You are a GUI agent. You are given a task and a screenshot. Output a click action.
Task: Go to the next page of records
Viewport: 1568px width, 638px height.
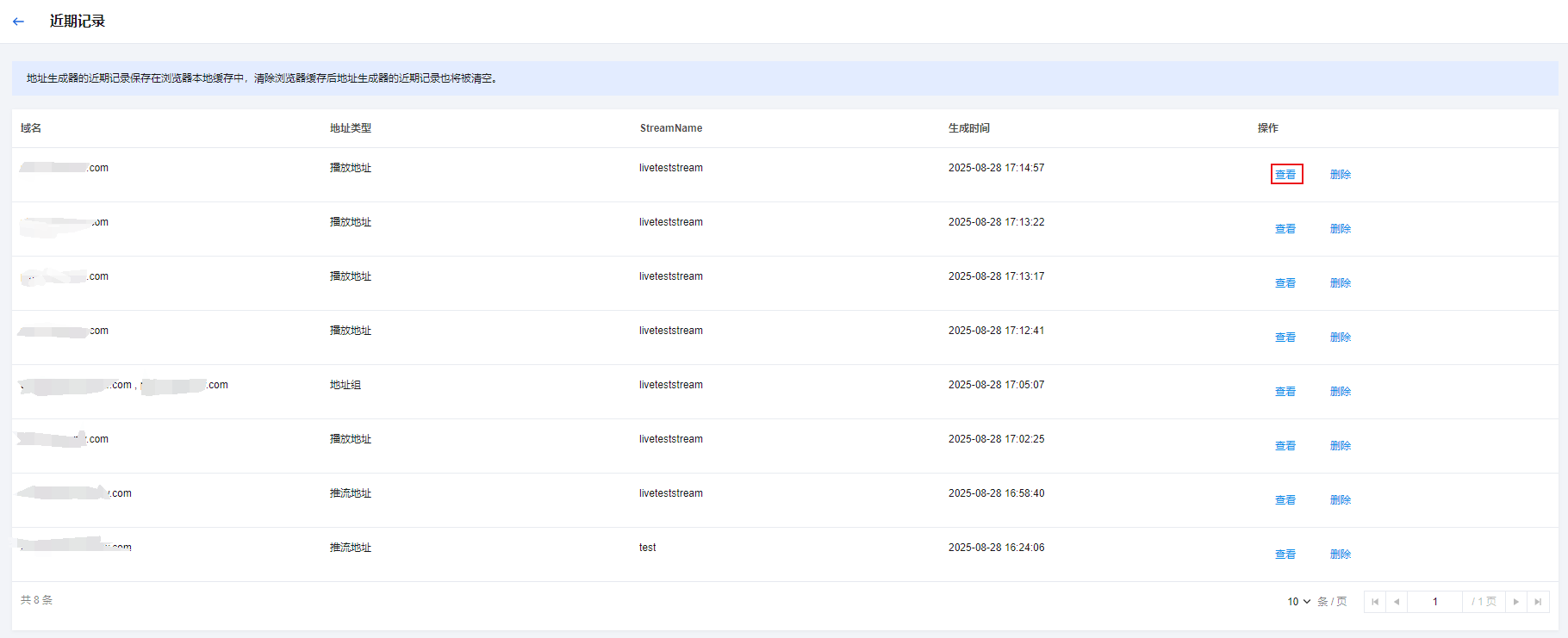(1516, 602)
